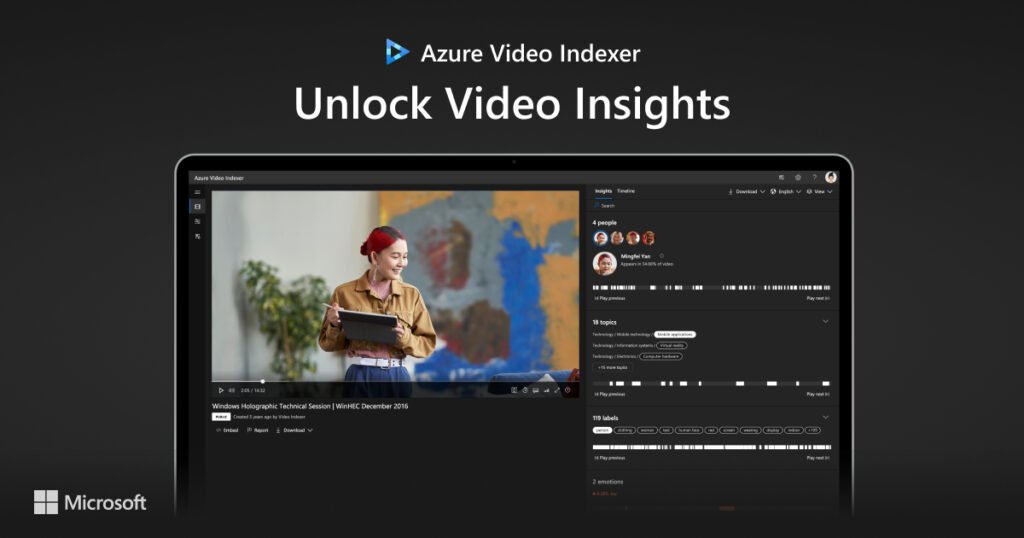The height and width of the screenshot is (538, 1024).
Task: Select the media files sidebar icon
Action: pos(197,206)
